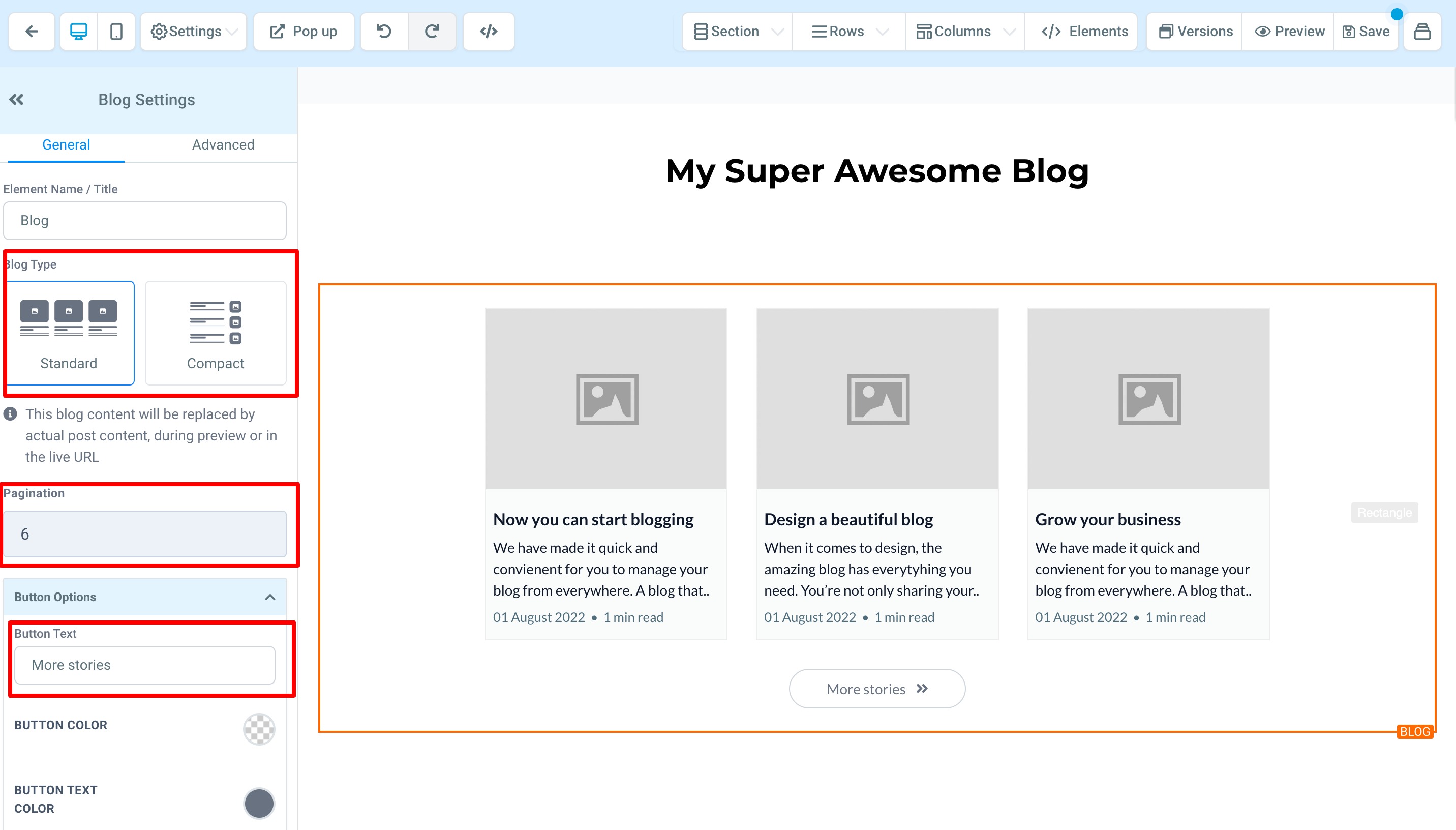Click the back arrow icon
This screenshot has height=830, width=1456.
tap(32, 32)
